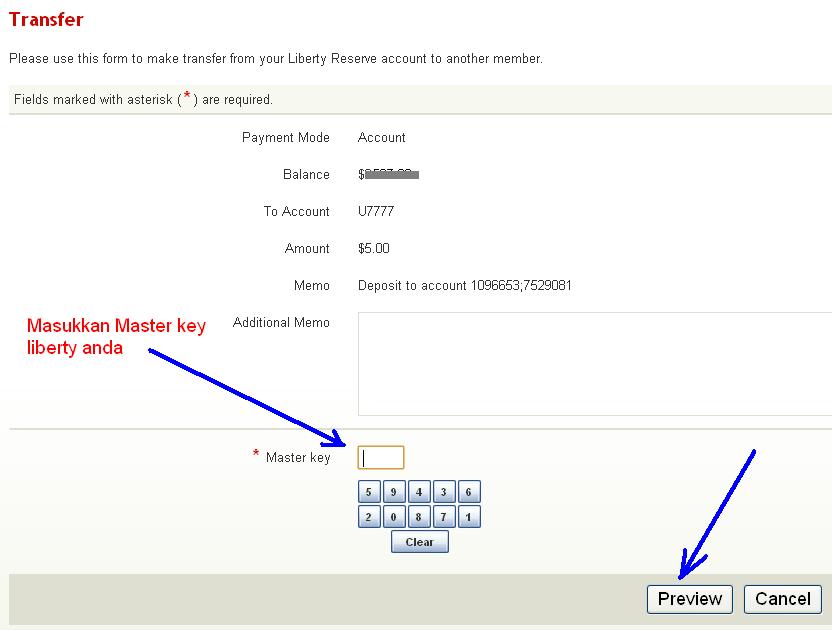Click the To Account label
The height and width of the screenshot is (630, 832).
click(297, 211)
